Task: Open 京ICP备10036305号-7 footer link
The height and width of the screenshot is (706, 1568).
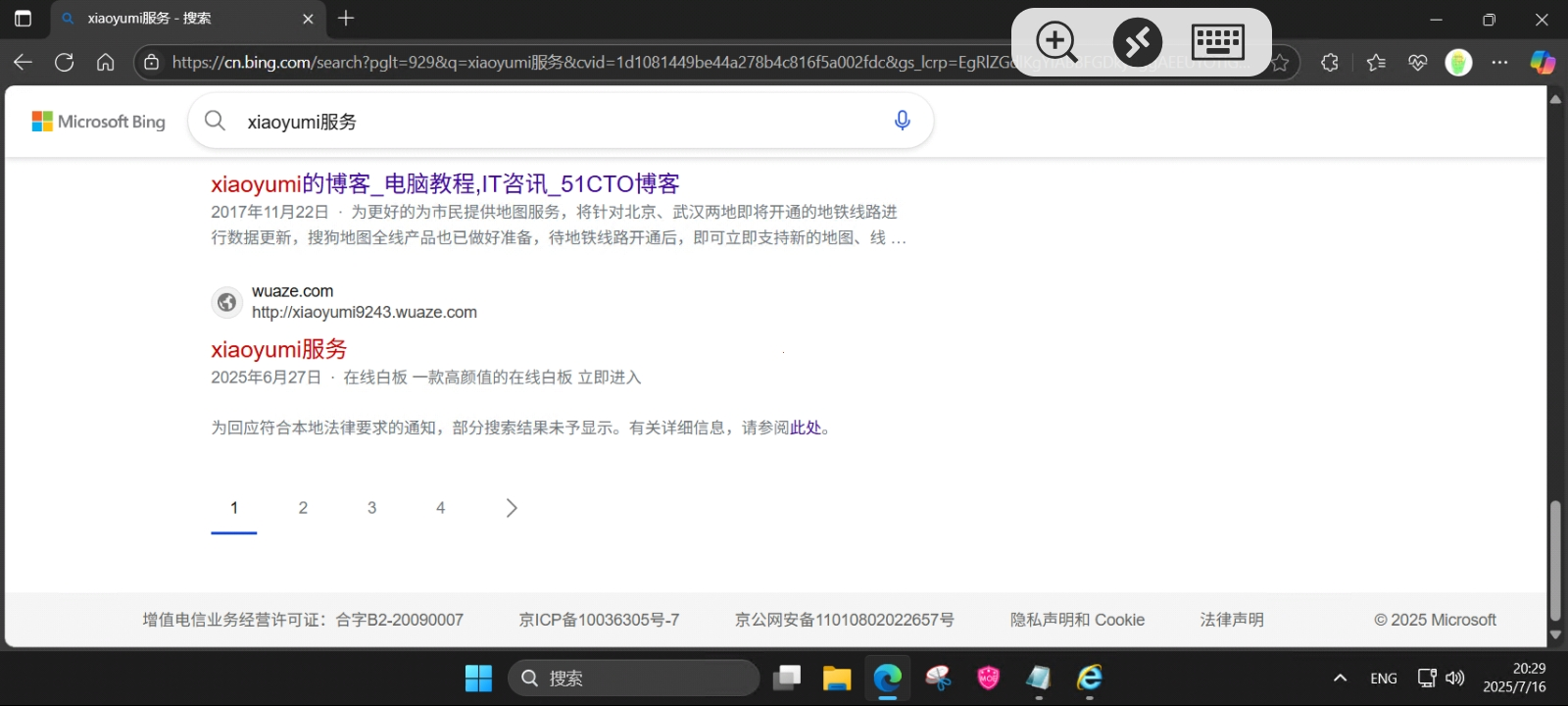Action: (x=599, y=620)
